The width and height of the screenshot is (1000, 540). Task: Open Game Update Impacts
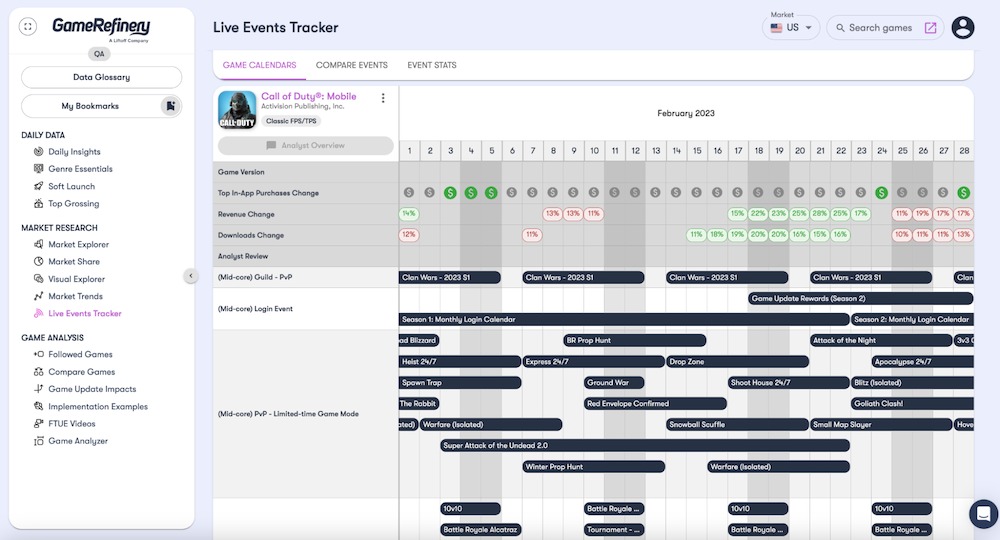92,389
